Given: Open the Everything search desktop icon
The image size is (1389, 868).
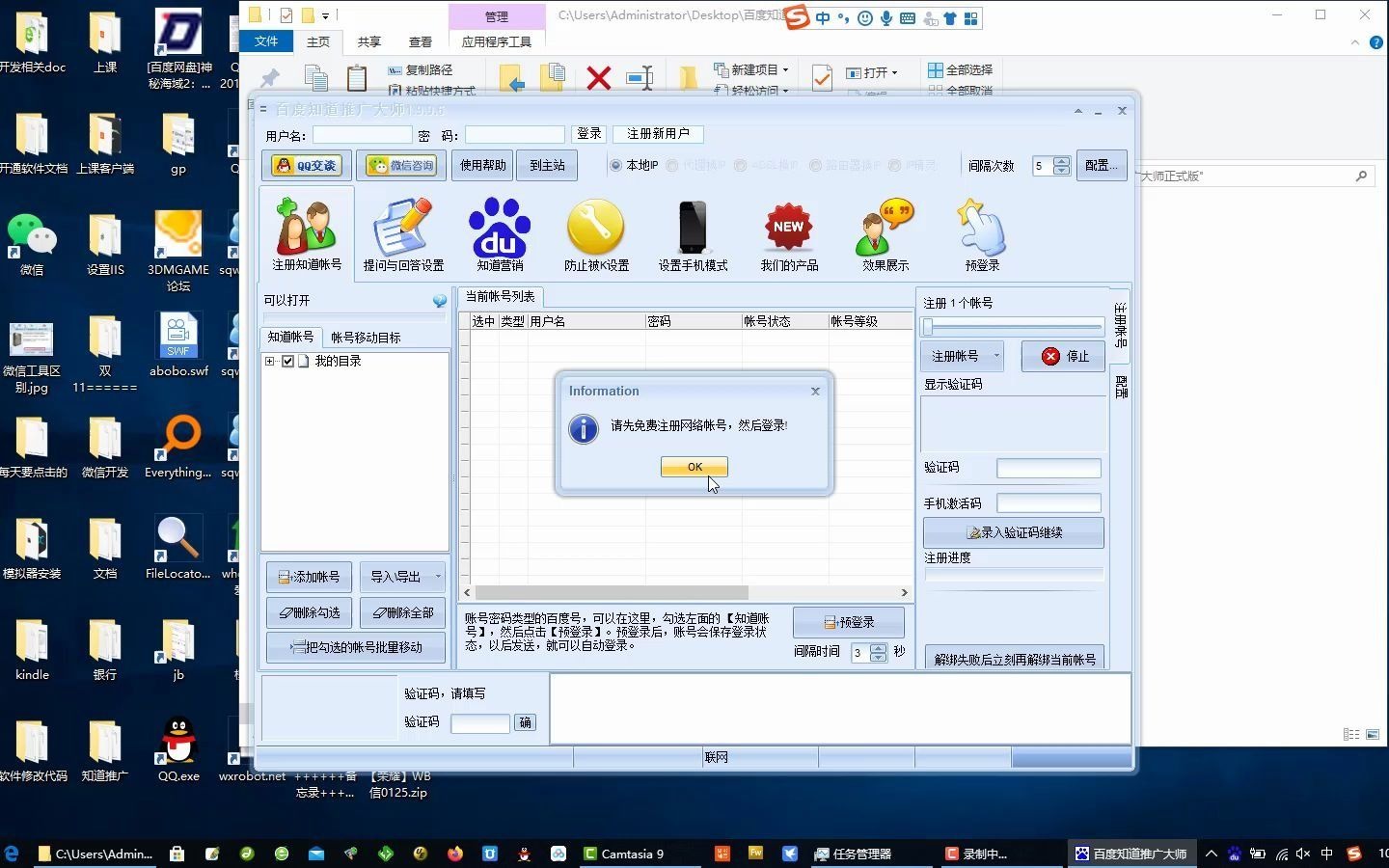Looking at the screenshot, I should click(x=178, y=447).
